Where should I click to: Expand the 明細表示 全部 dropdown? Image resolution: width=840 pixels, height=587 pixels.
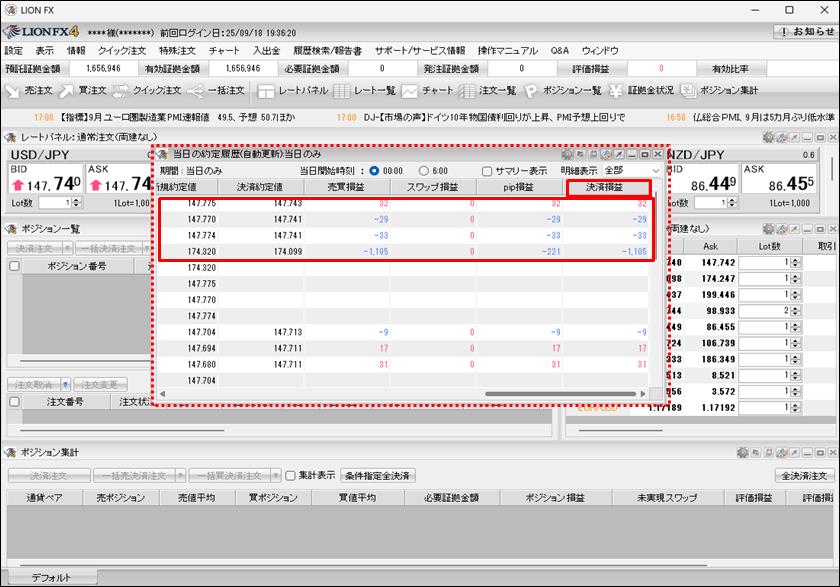631,171
